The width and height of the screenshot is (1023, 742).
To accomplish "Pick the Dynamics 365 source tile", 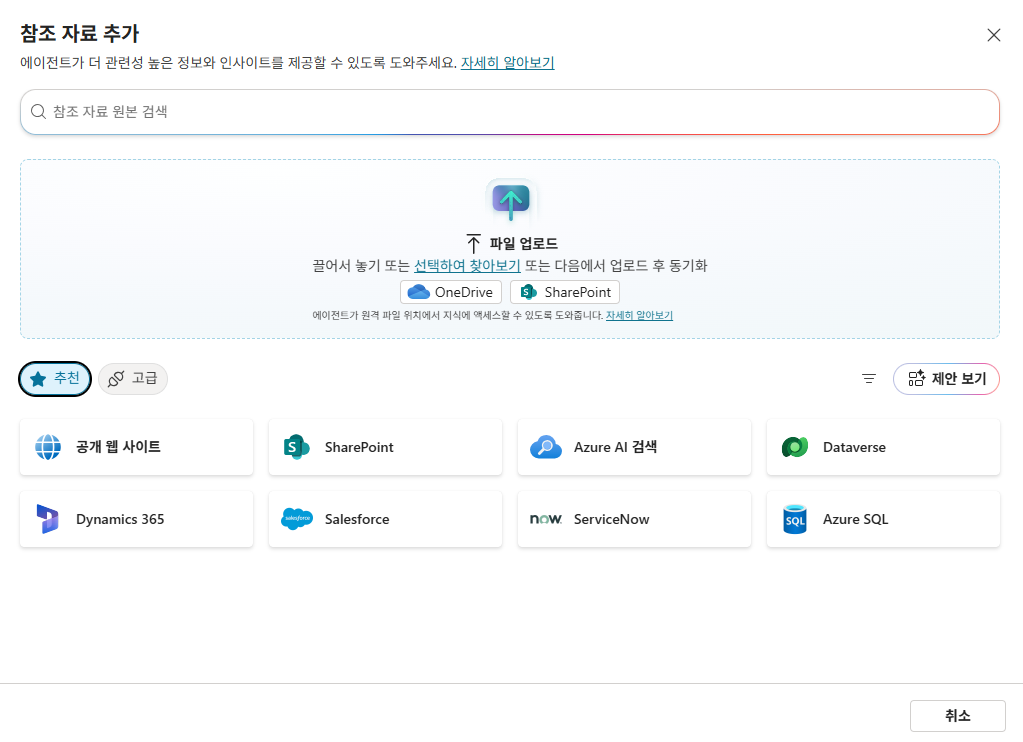I will pyautogui.click(x=136, y=519).
